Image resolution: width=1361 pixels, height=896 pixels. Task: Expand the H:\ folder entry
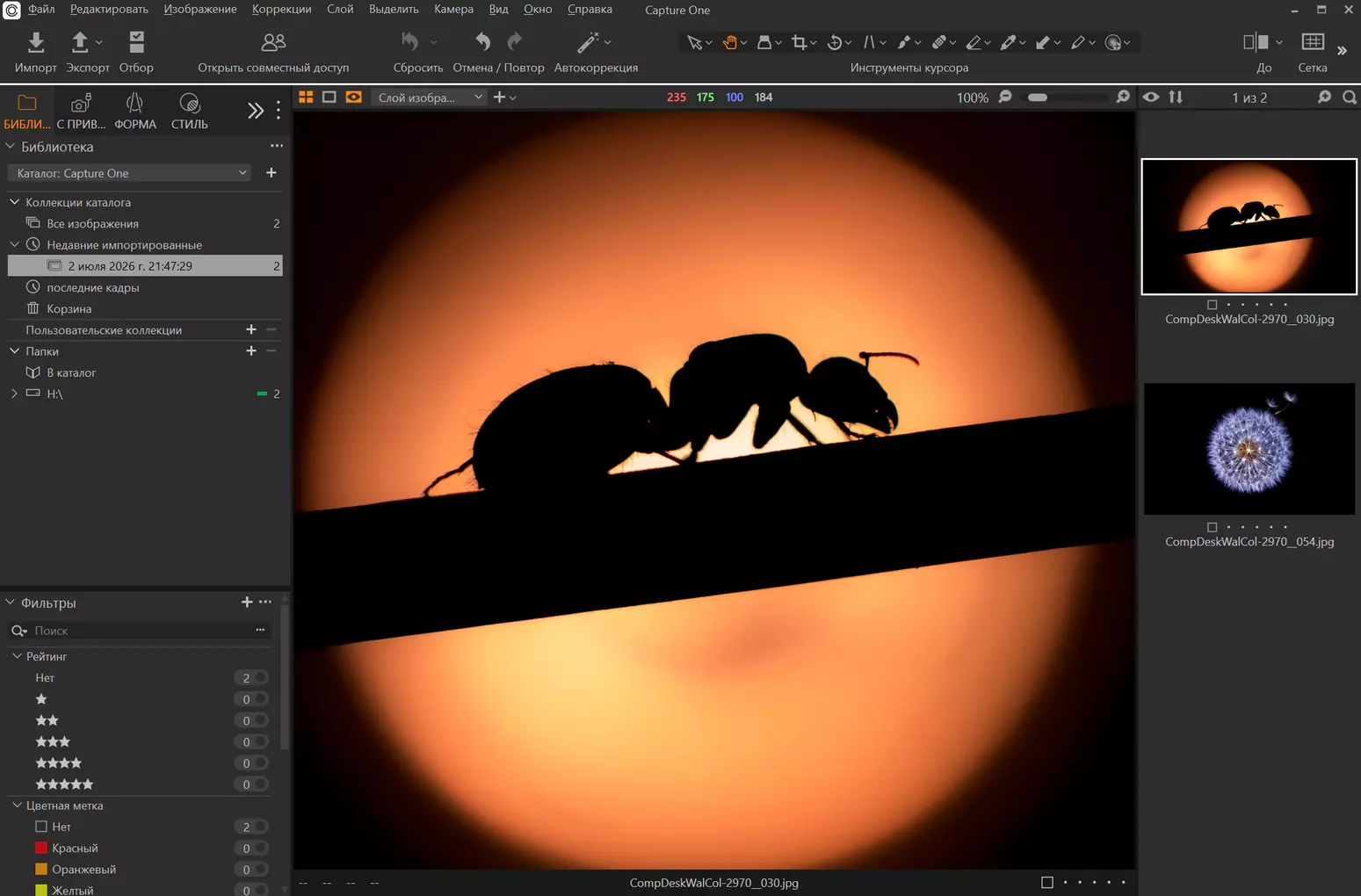coord(14,394)
